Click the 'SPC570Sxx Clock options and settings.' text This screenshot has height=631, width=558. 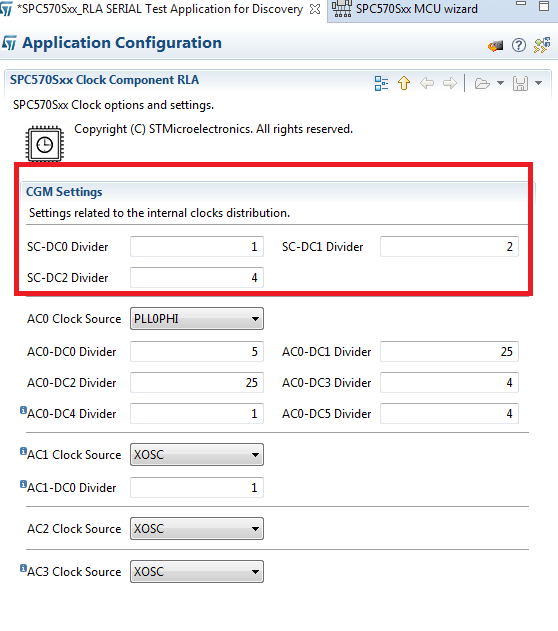coord(113,105)
